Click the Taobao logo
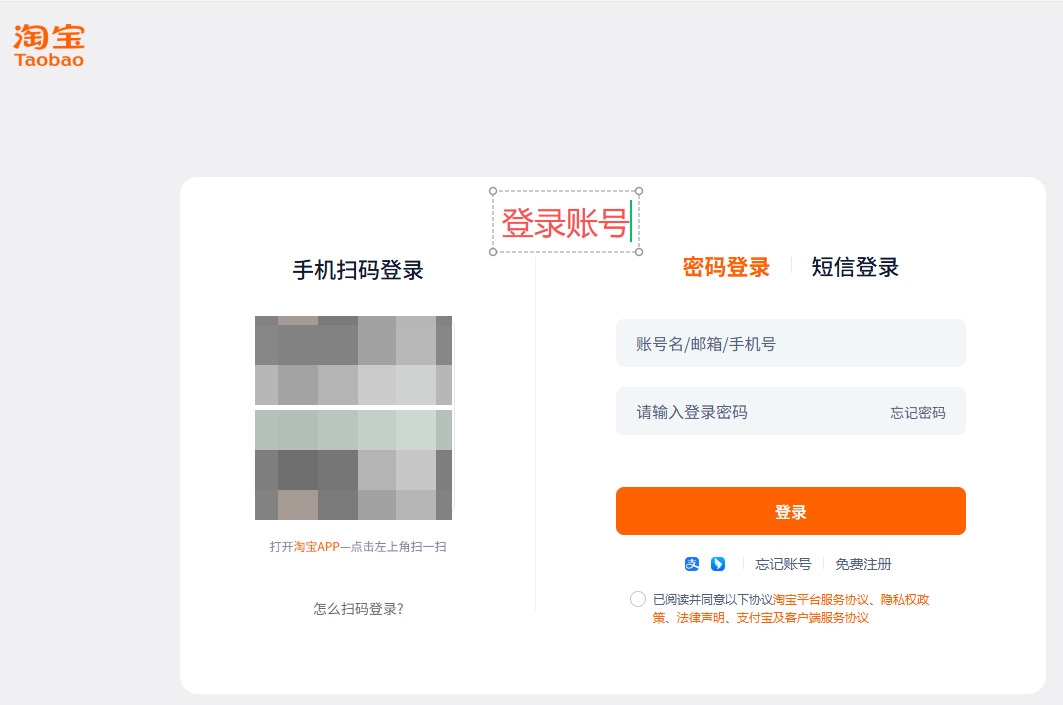This screenshot has width=1063, height=705. 49,45
